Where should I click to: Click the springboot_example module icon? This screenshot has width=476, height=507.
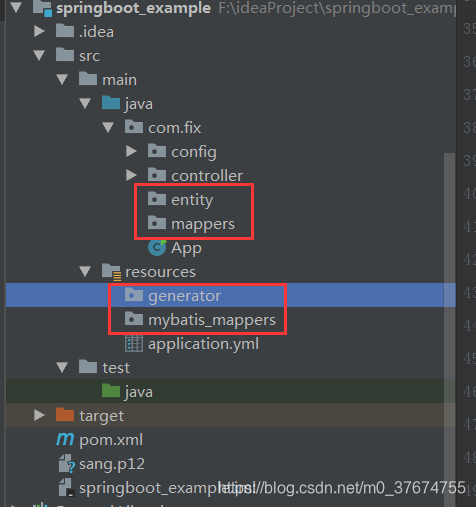click(x=42, y=8)
